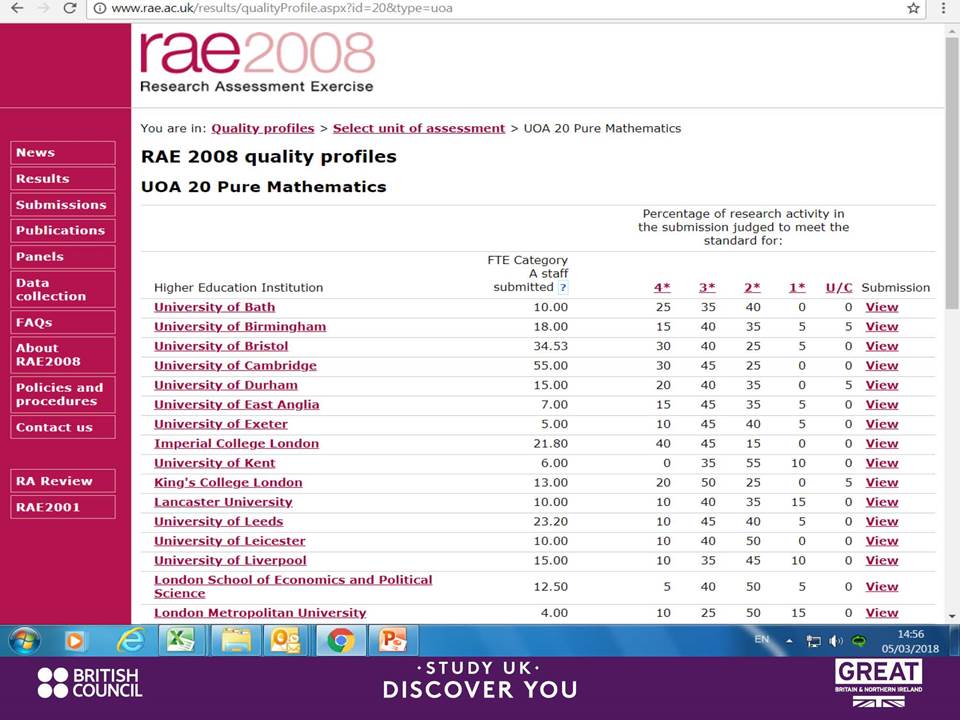The image size is (960, 720).
Task: Open the Chrome three-dot menu
Action: click(x=943, y=8)
